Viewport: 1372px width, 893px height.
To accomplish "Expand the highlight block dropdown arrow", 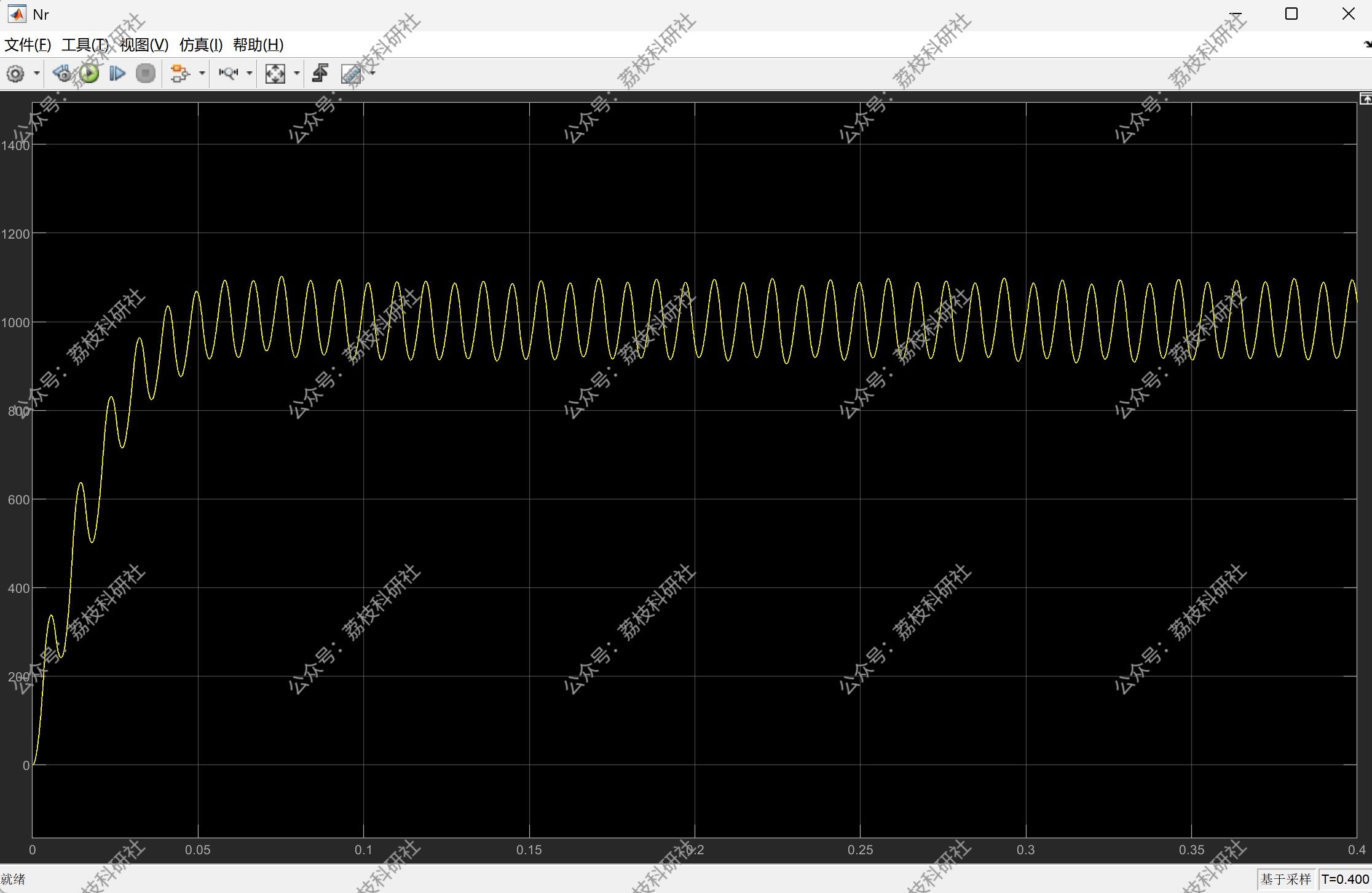I will coord(202,74).
